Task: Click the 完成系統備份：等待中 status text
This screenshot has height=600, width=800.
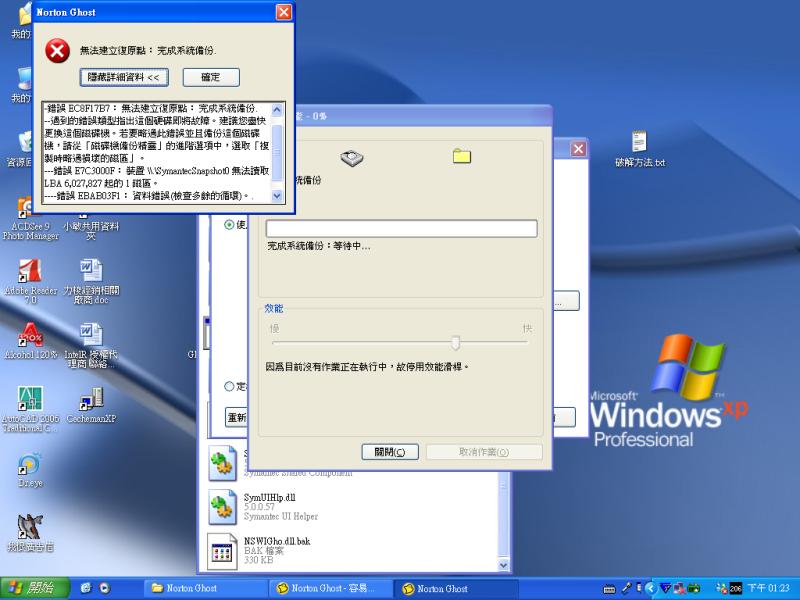Action: [x=319, y=246]
